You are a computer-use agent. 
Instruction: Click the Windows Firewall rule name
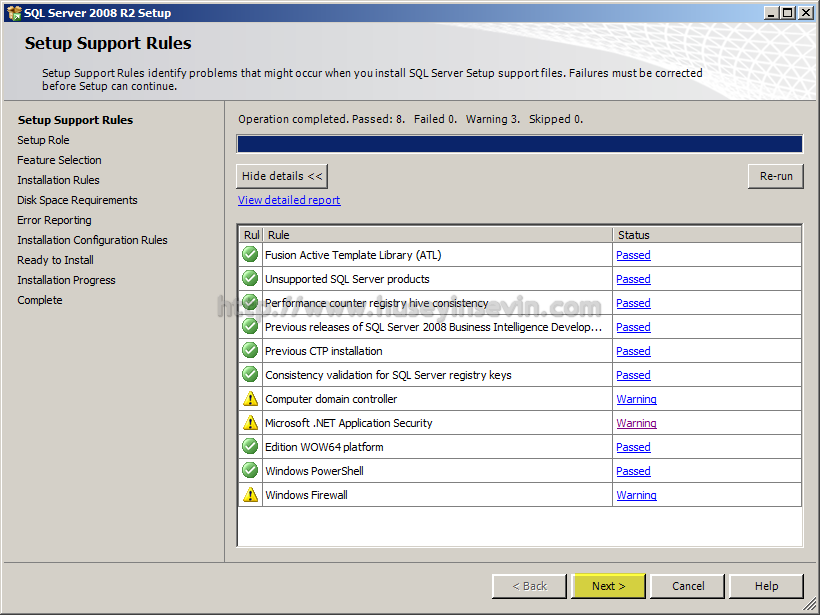[306, 495]
